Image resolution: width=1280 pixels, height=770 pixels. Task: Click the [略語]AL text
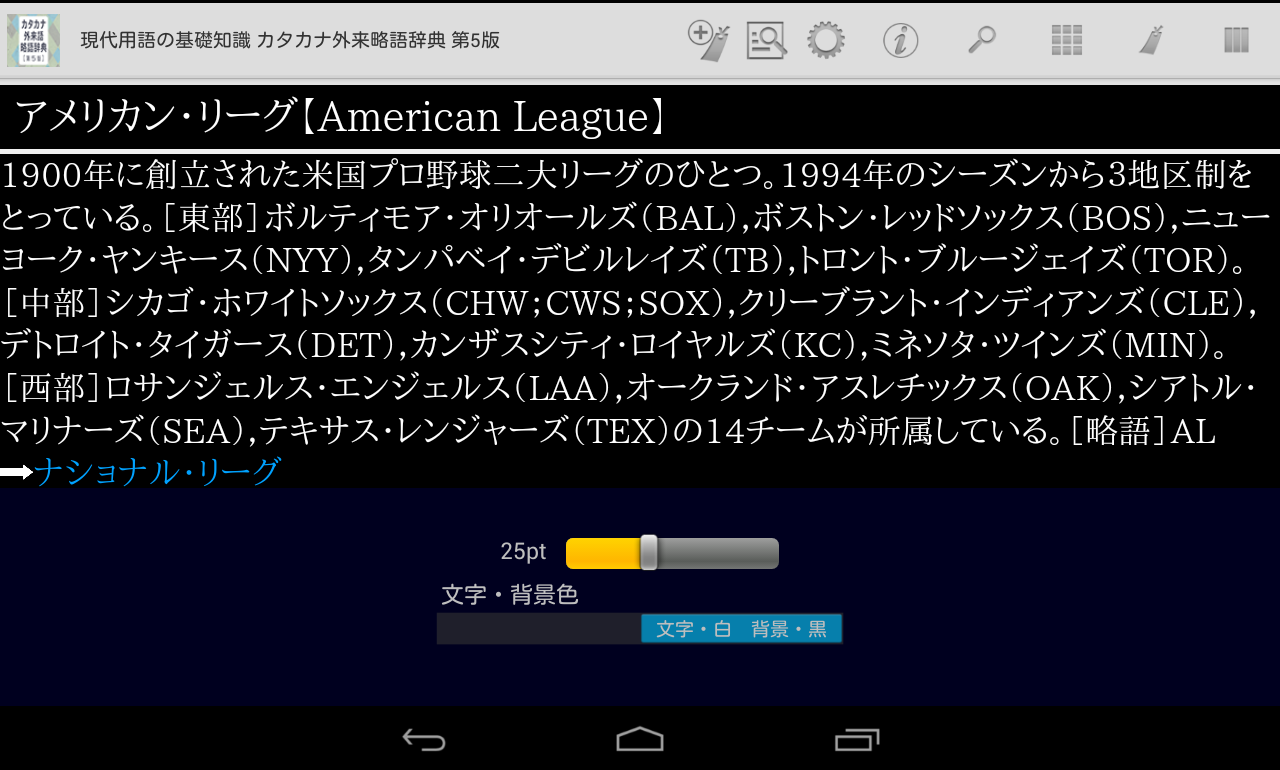[1142, 430]
